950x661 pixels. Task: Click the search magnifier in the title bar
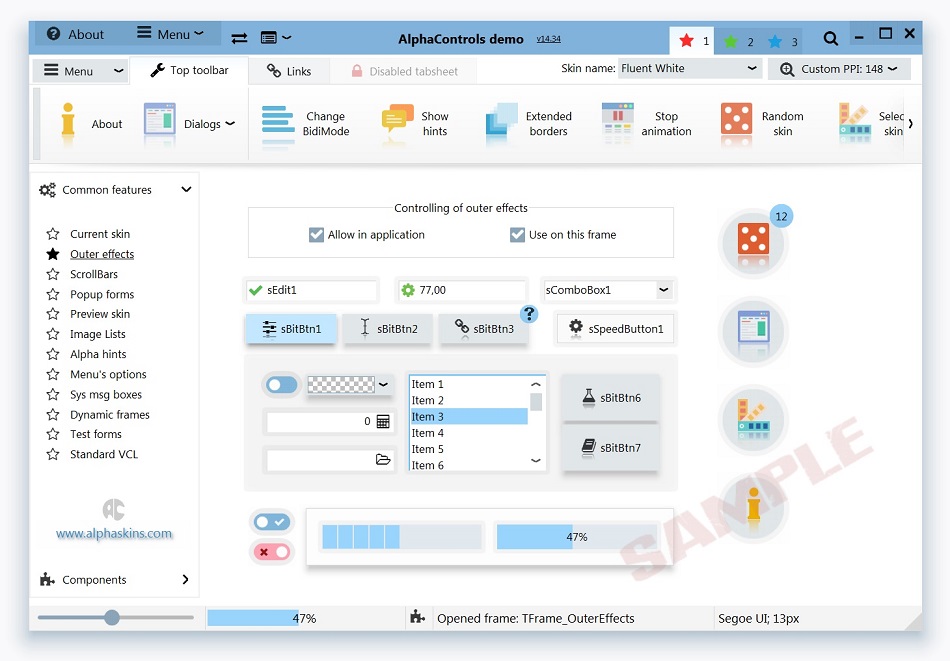[831, 39]
